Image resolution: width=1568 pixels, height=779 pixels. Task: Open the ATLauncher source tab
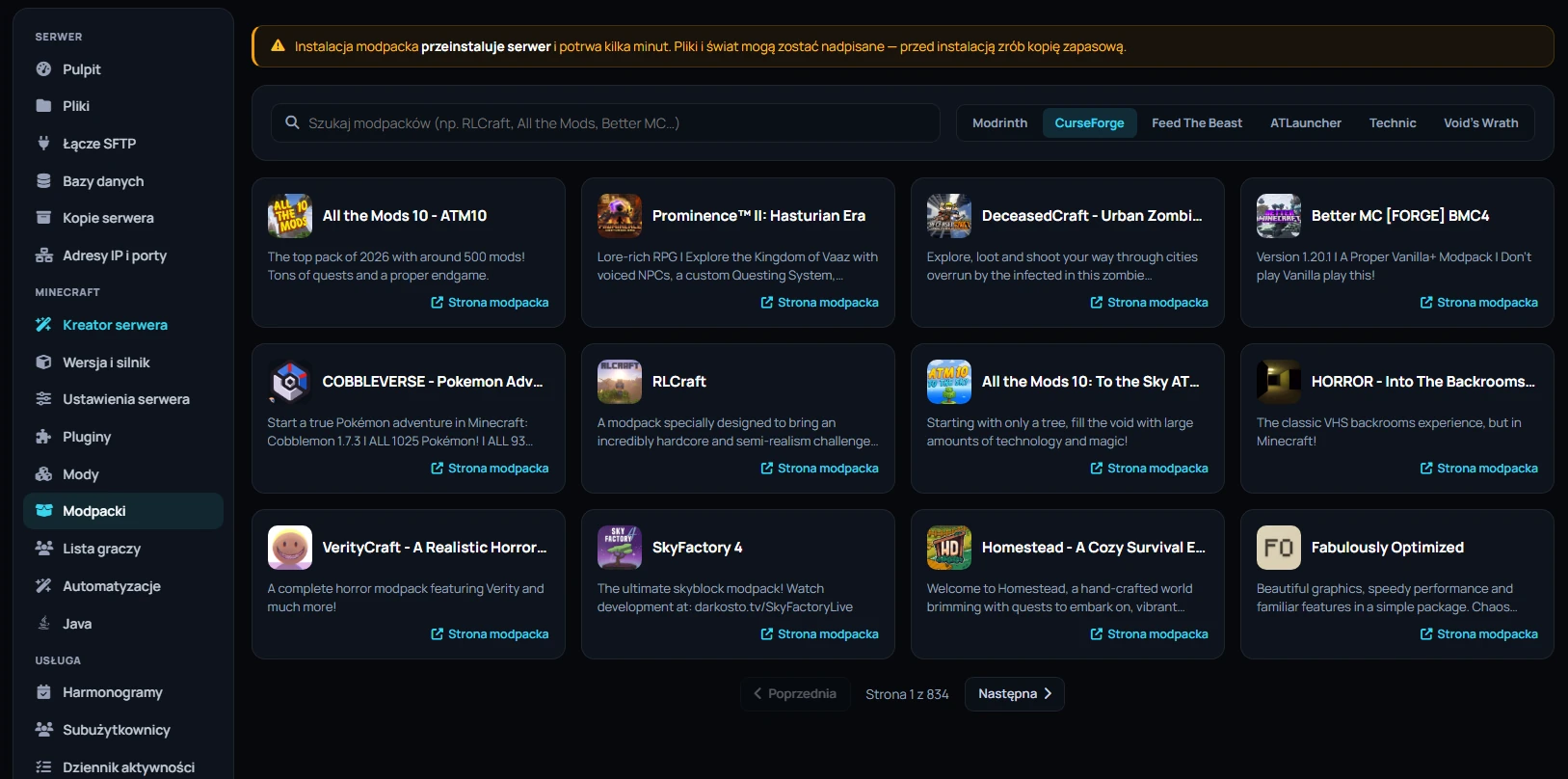[1306, 123]
